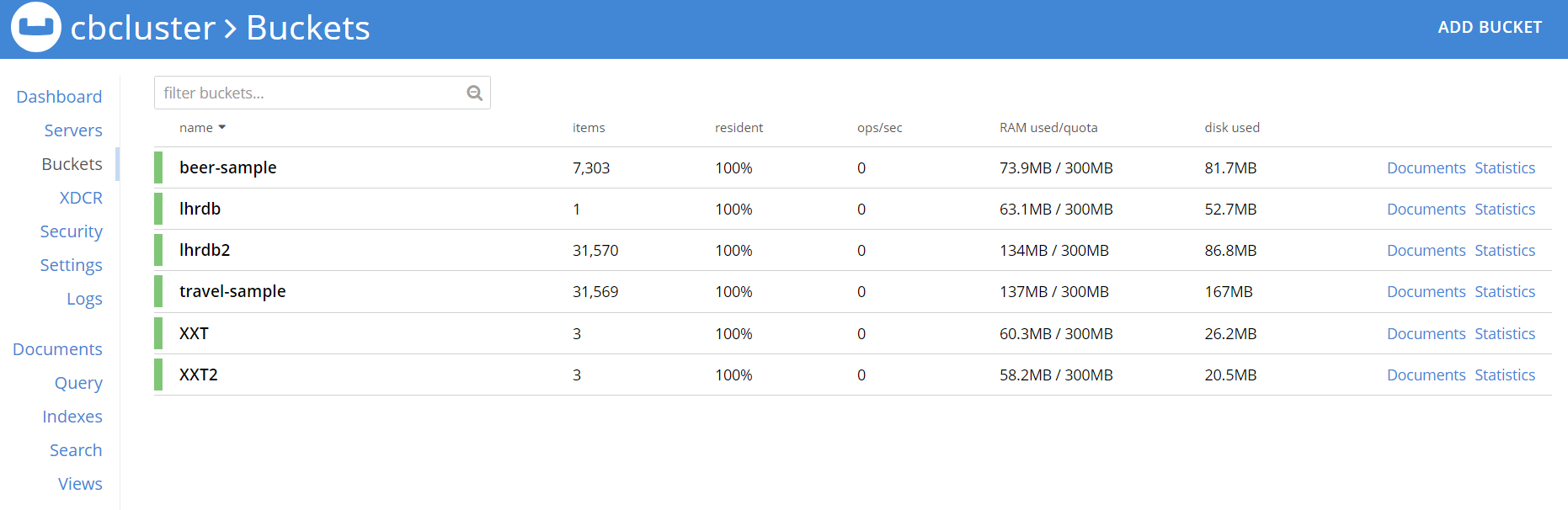The image size is (1568, 510).
Task: Click the search magnifier in filter box
Action: coord(475,93)
